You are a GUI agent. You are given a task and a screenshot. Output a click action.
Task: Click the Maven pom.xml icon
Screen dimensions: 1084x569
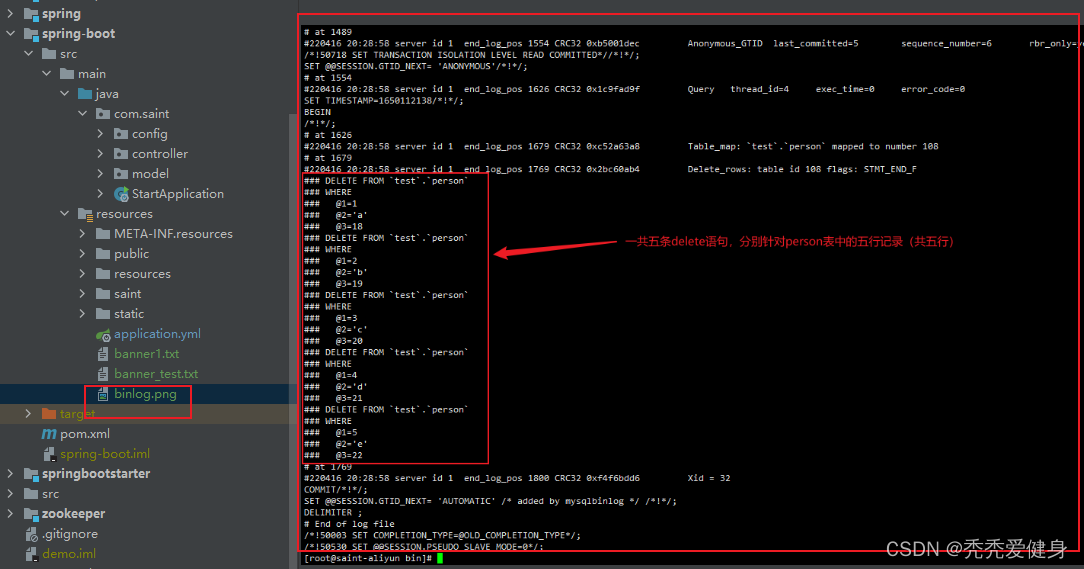(49, 434)
